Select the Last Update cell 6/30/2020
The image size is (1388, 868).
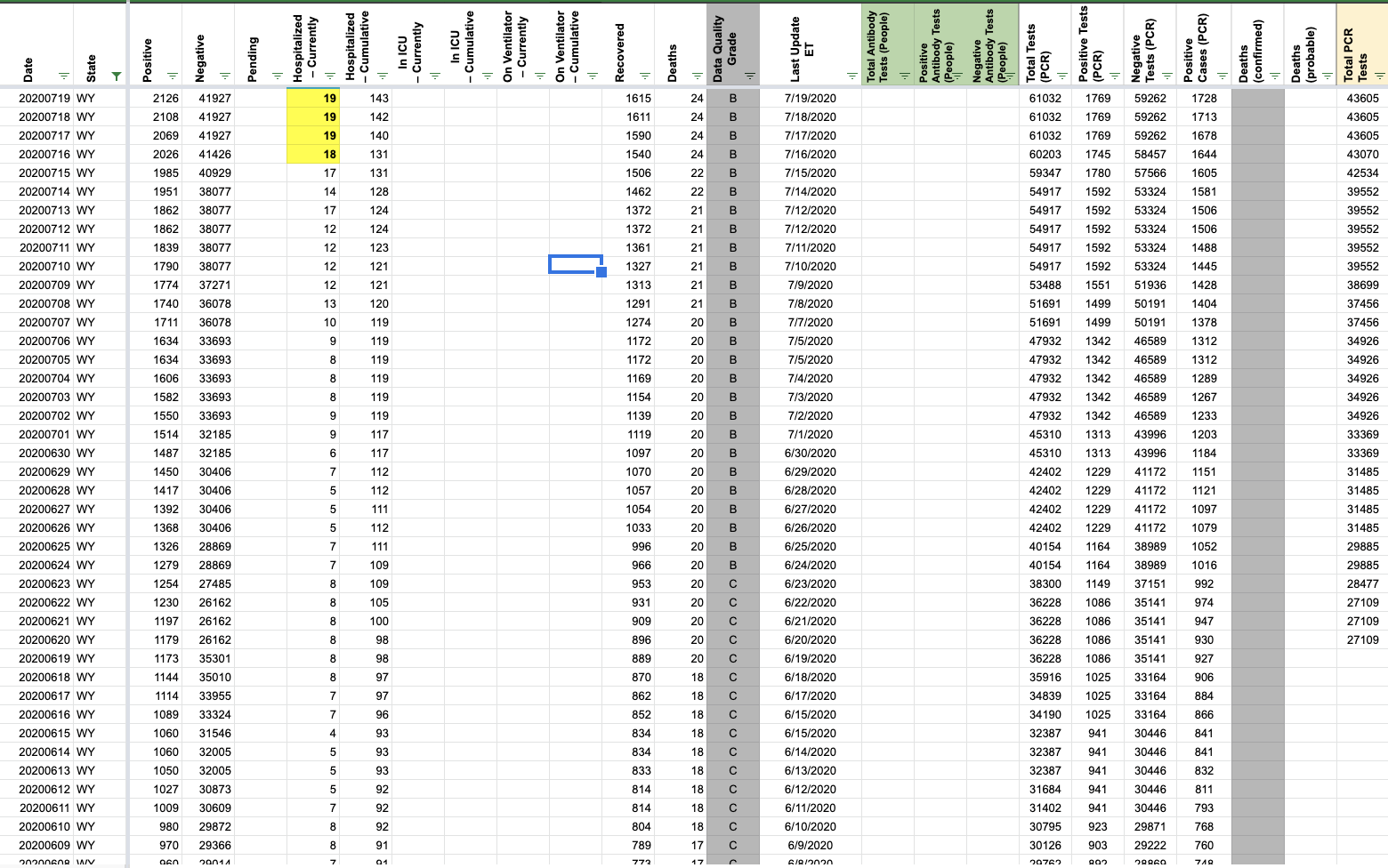[810, 453]
